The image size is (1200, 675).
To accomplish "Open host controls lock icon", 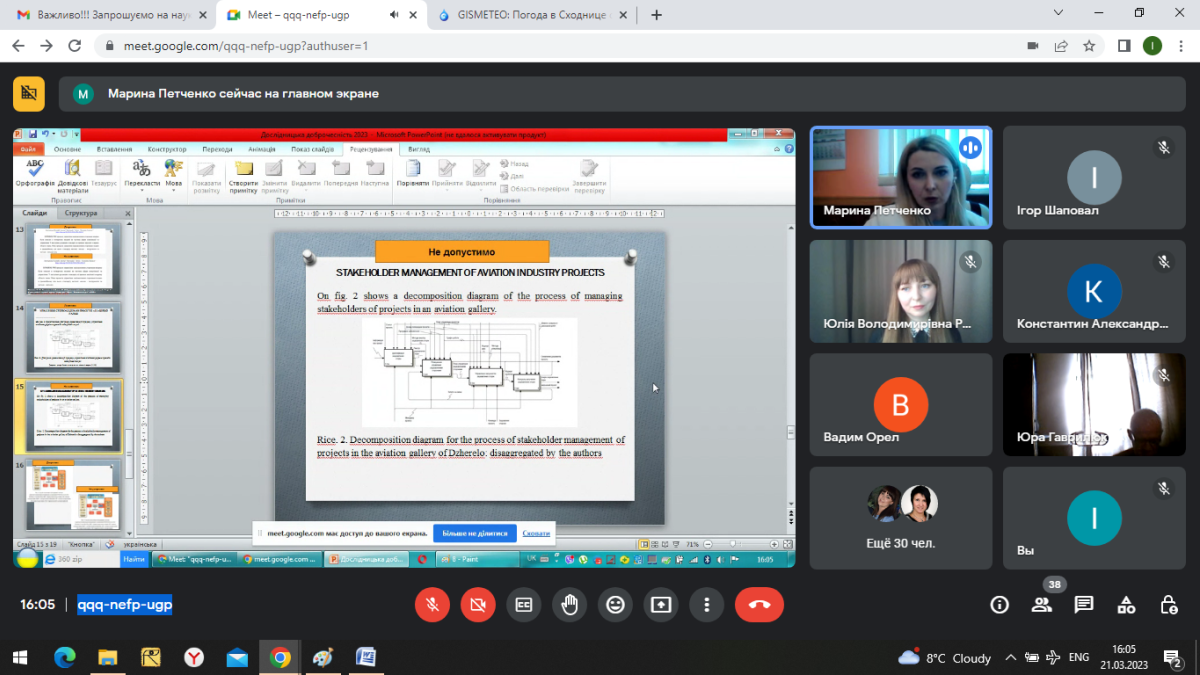I will [1168, 604].
